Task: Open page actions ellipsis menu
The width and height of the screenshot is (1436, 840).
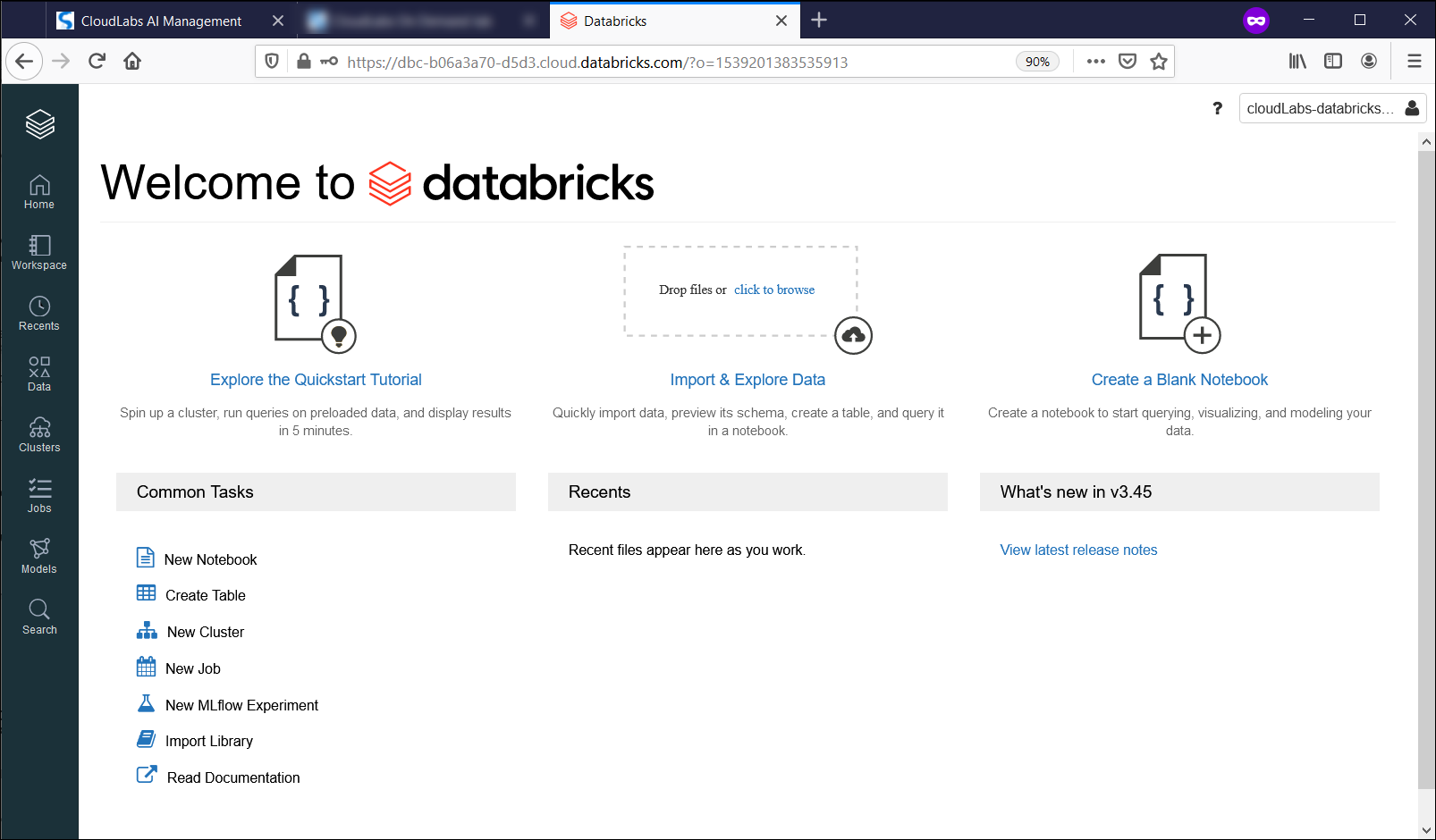Action: pyautogui.click(x=1096, y=62)
